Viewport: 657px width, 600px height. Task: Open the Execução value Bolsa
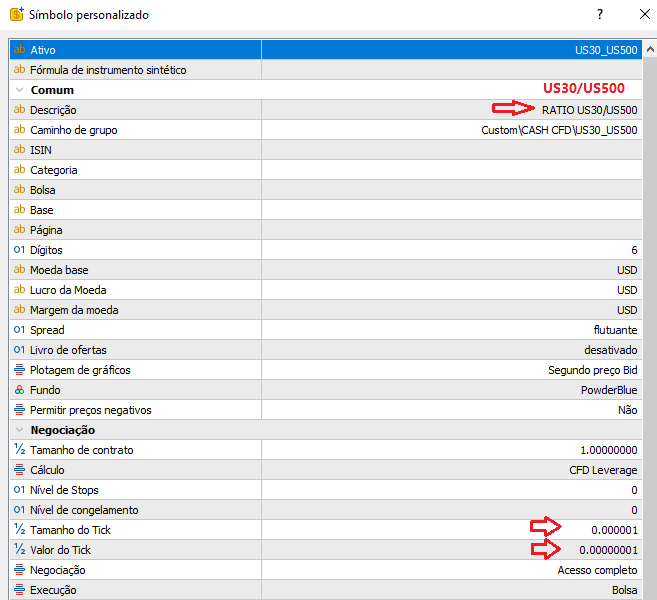(624, 590)
